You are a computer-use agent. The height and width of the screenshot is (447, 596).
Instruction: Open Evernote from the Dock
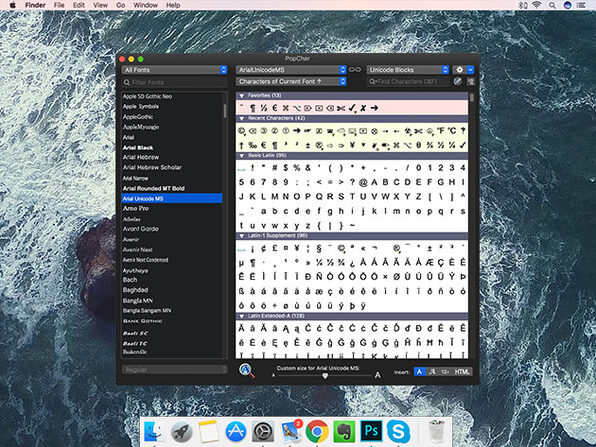(x=344, y=431)
